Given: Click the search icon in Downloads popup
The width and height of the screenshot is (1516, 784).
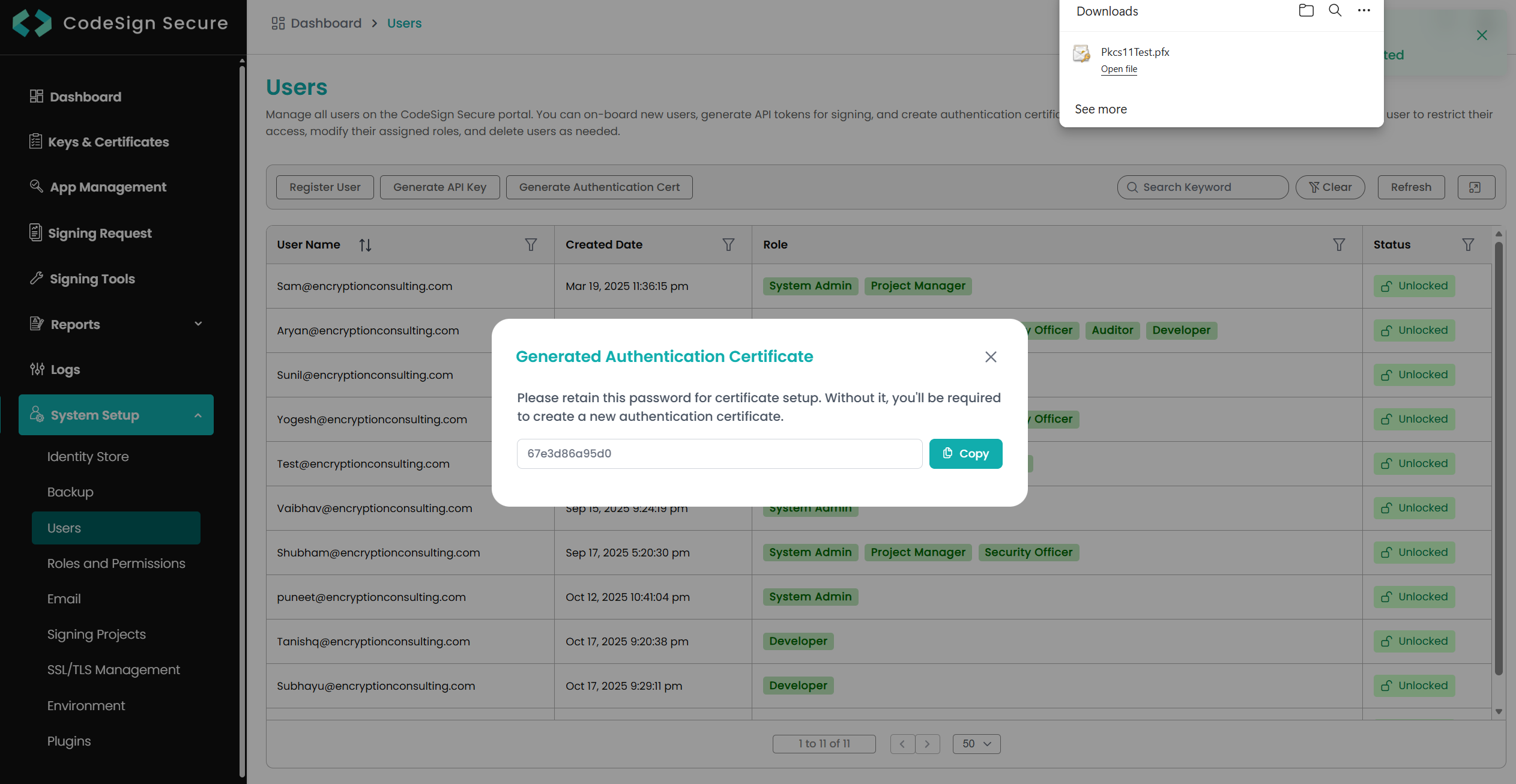Looking at the screenshot, I should pos(1335,10).
